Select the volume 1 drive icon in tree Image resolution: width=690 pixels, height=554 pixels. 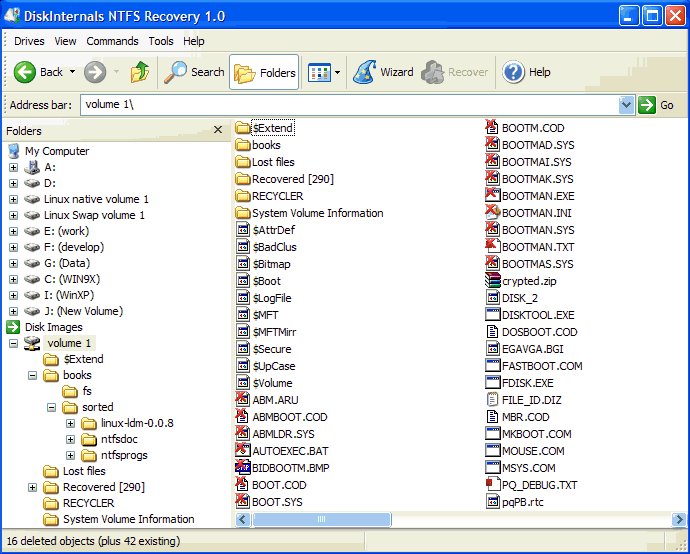click(x=32, y=343)
